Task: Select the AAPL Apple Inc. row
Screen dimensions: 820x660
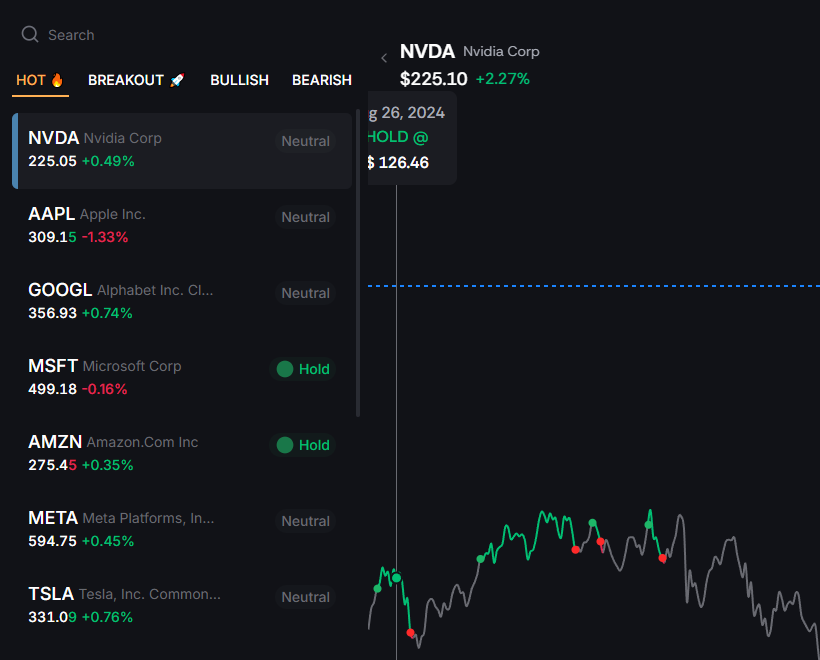Action: pos(182,225)
